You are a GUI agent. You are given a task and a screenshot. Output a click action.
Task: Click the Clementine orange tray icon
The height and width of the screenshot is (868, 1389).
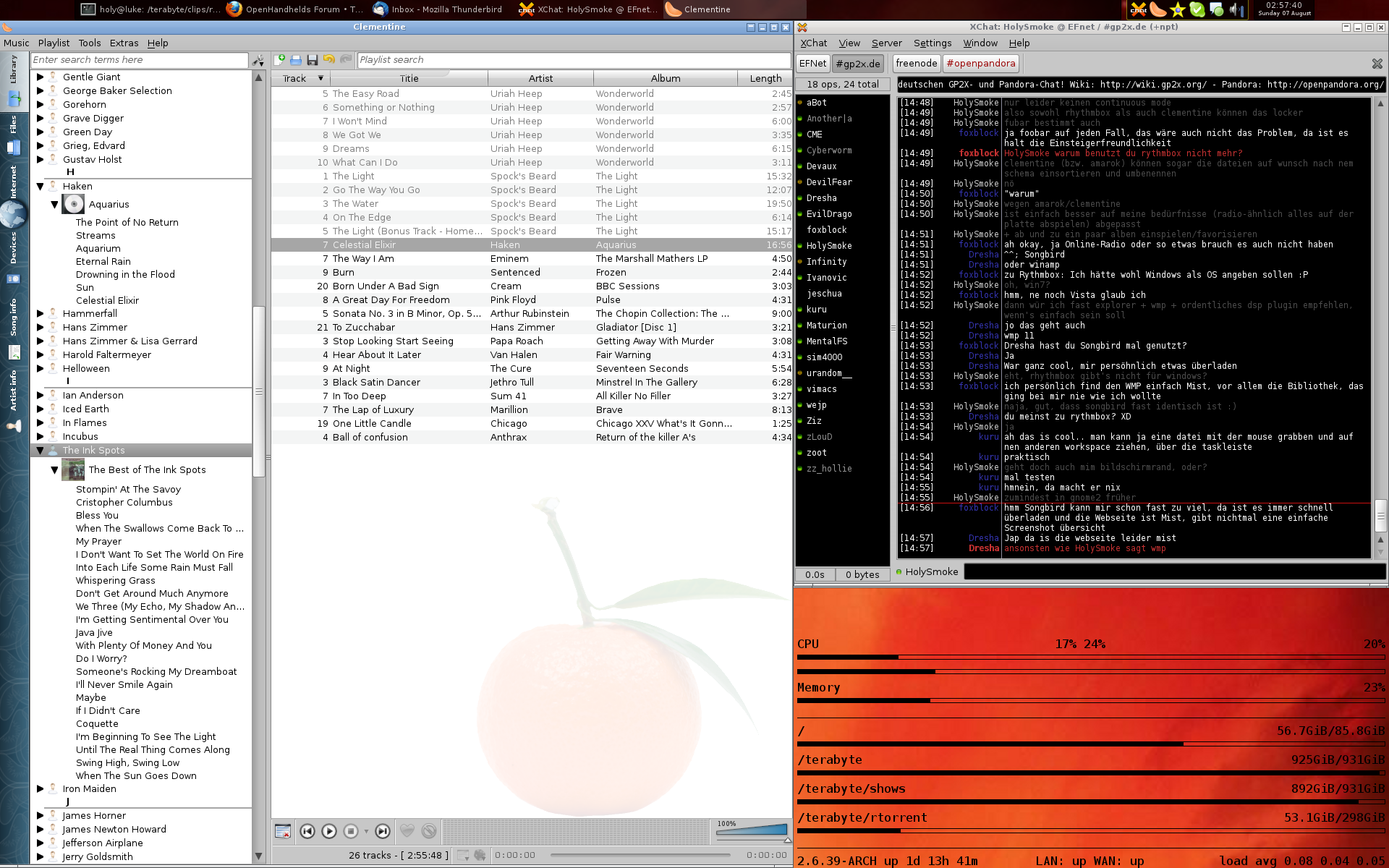point(1158,9)
